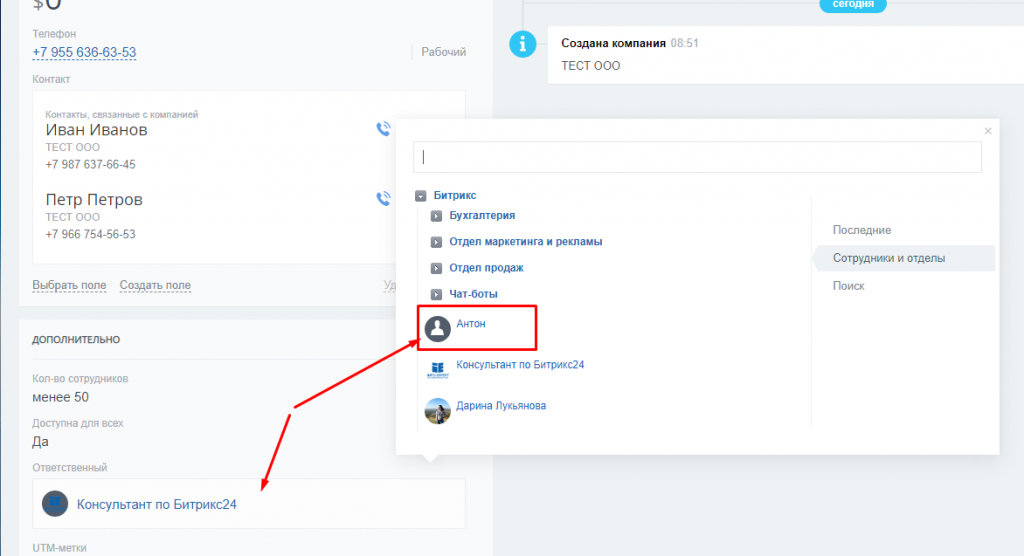Viewport: 1024px width, 556px height.
Task: Expand the Чат-боты arrow
Action: click(x=436, y=294)
